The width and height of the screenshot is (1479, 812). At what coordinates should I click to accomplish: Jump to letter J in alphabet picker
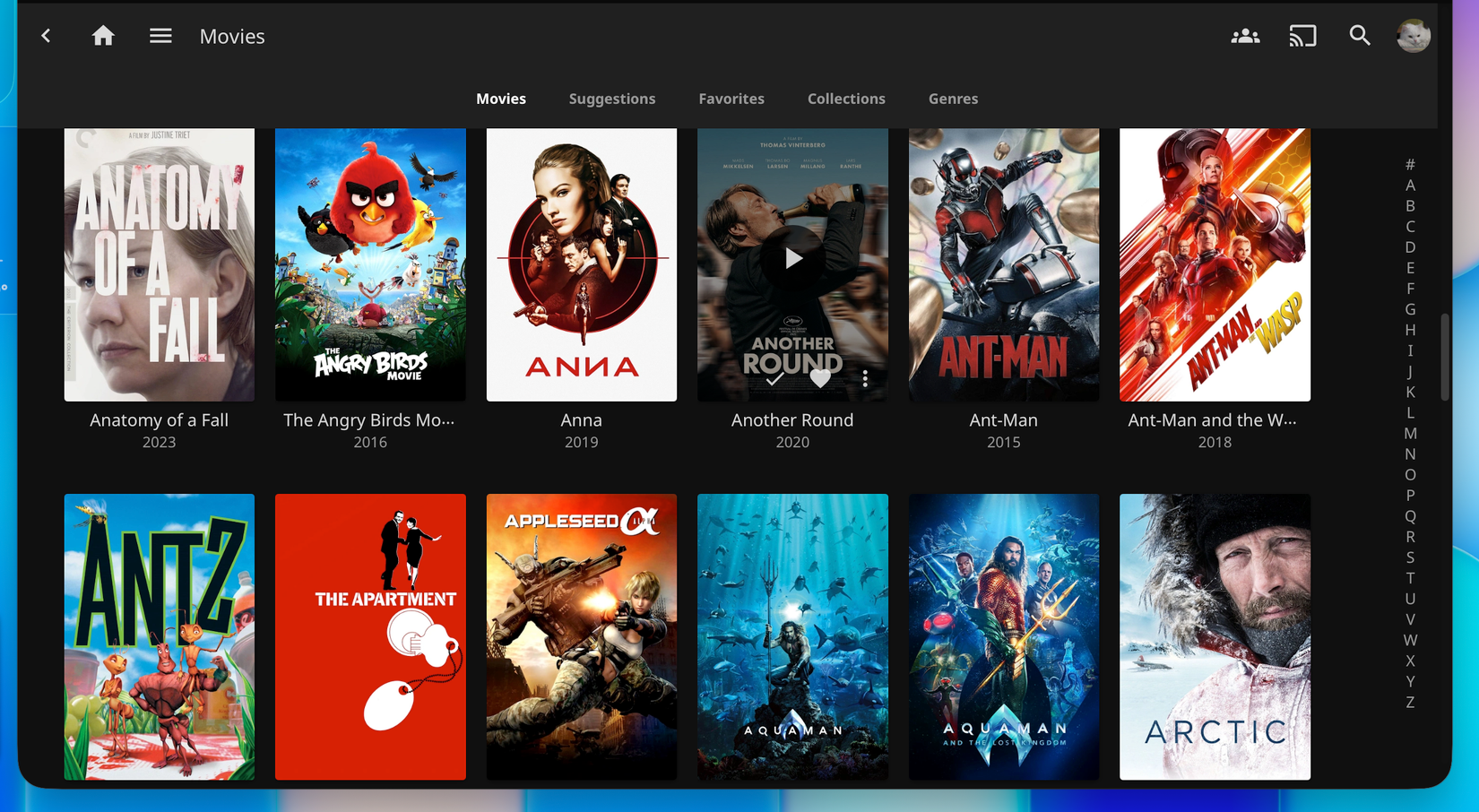(1410, 371)
